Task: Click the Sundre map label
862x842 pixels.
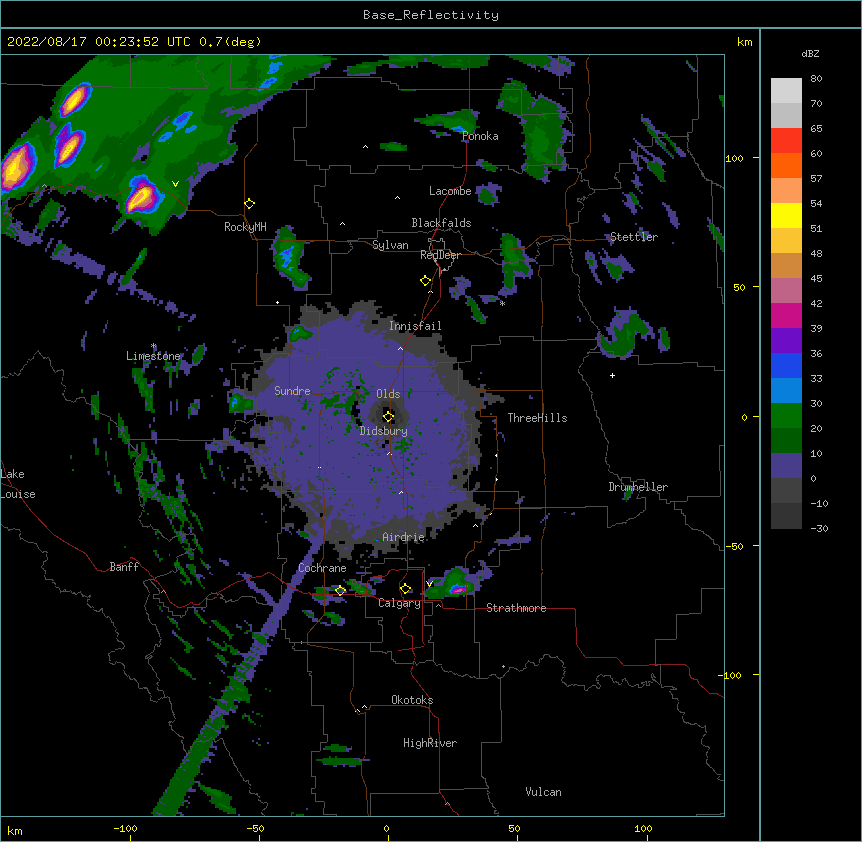Action: 292,391
